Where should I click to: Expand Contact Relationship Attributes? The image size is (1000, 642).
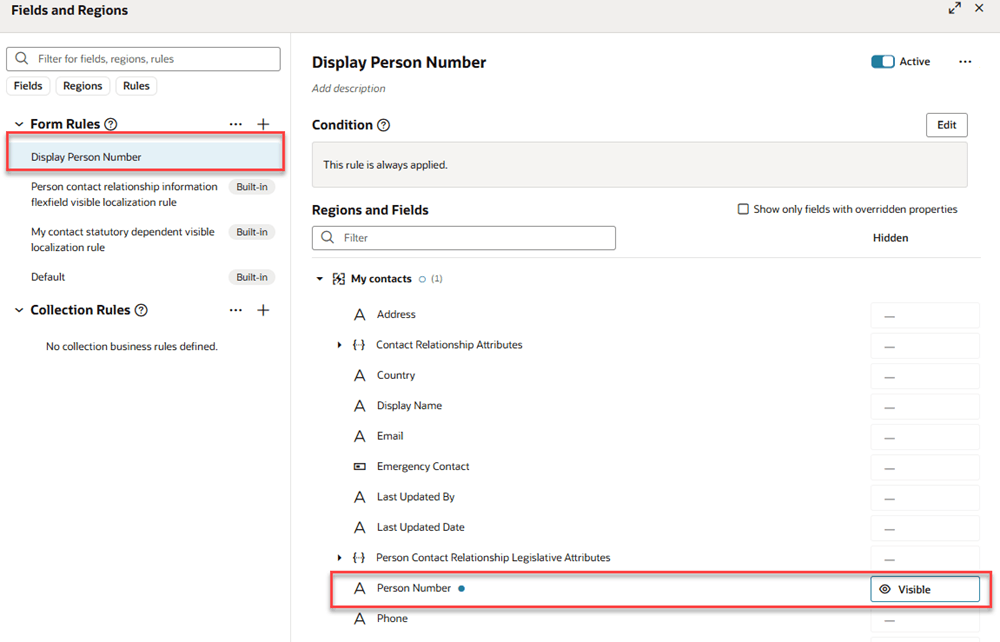coord(339,345)
